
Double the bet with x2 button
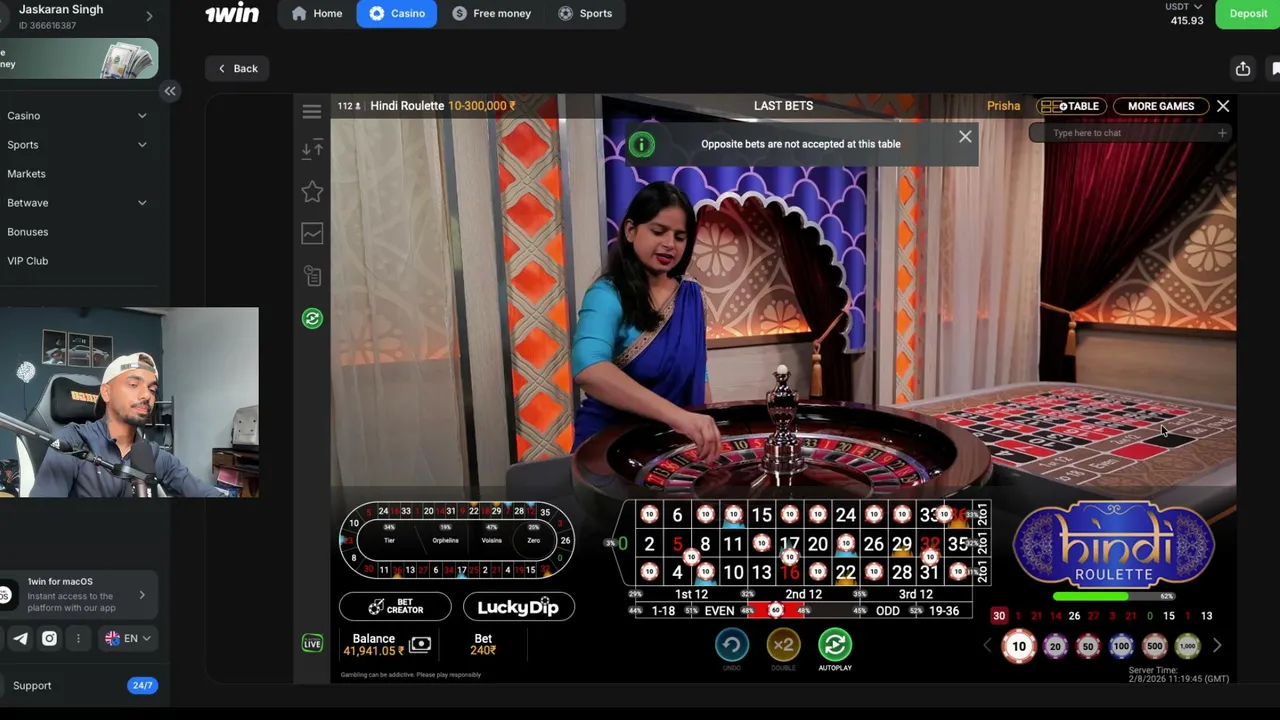click(x=783, y=646)
